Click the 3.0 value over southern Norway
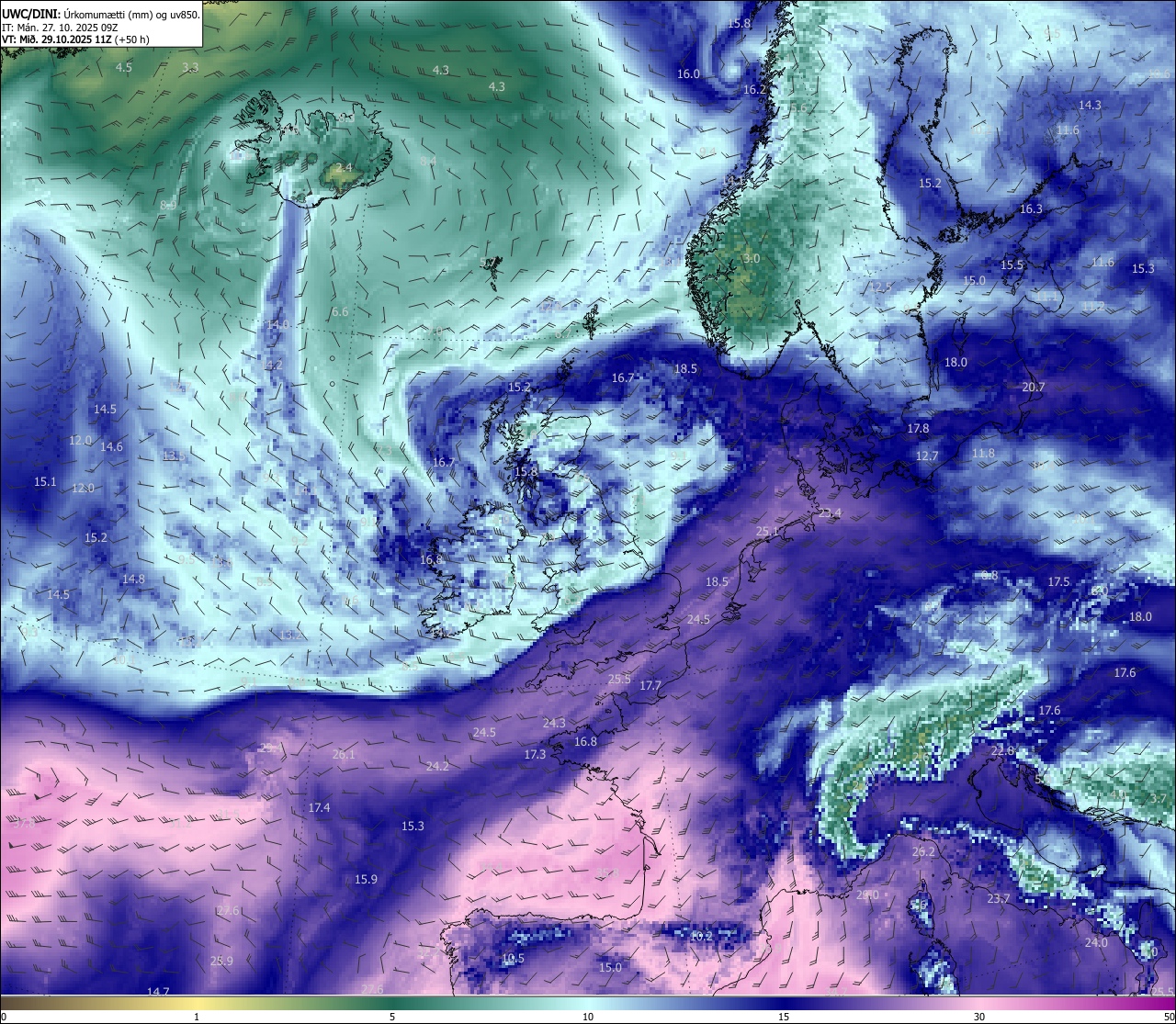The width and height of the screenshot is (1176, 1024). click(752, 259)
